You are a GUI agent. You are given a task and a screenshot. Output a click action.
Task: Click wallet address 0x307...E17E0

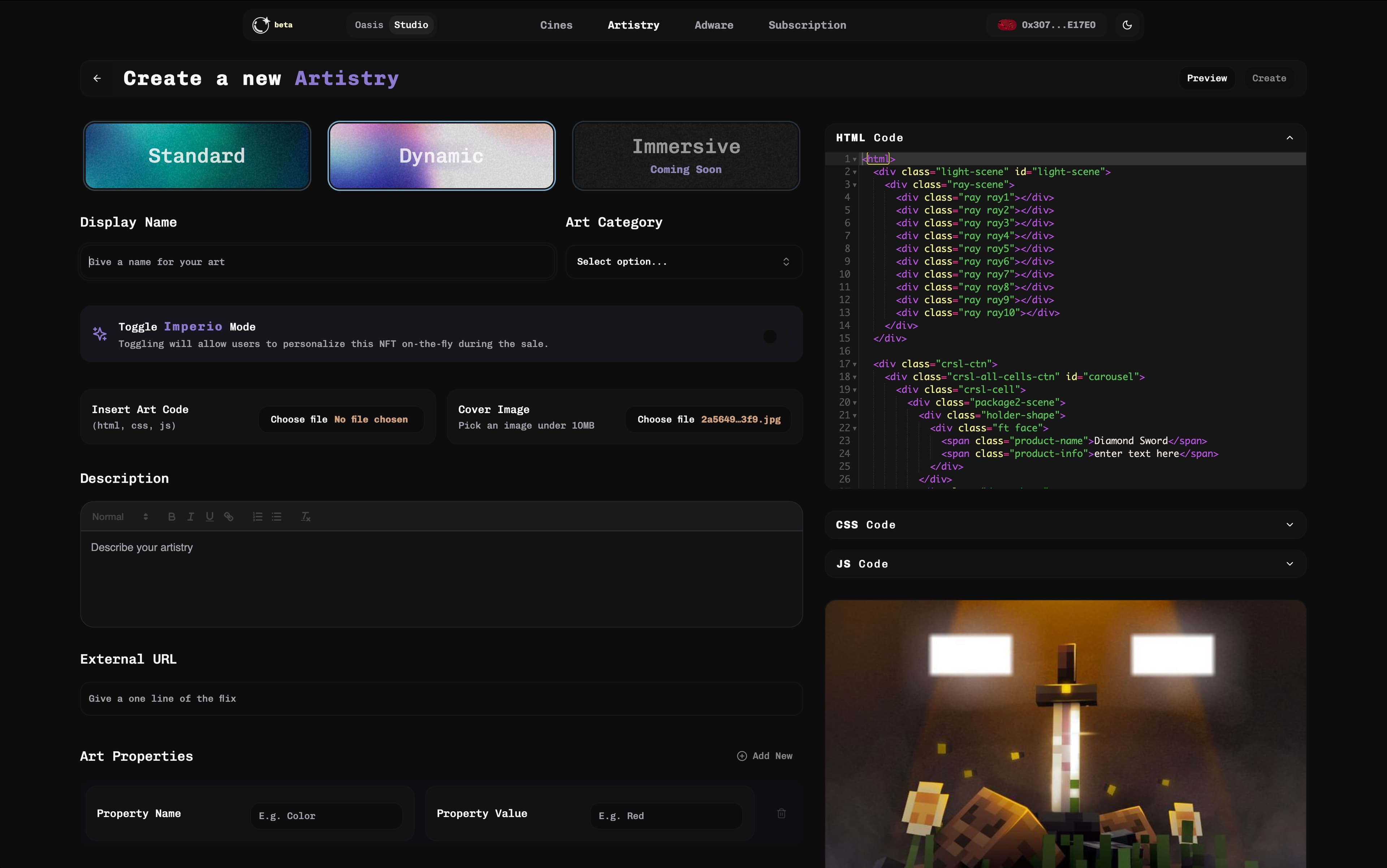[x=1058, y=25]
